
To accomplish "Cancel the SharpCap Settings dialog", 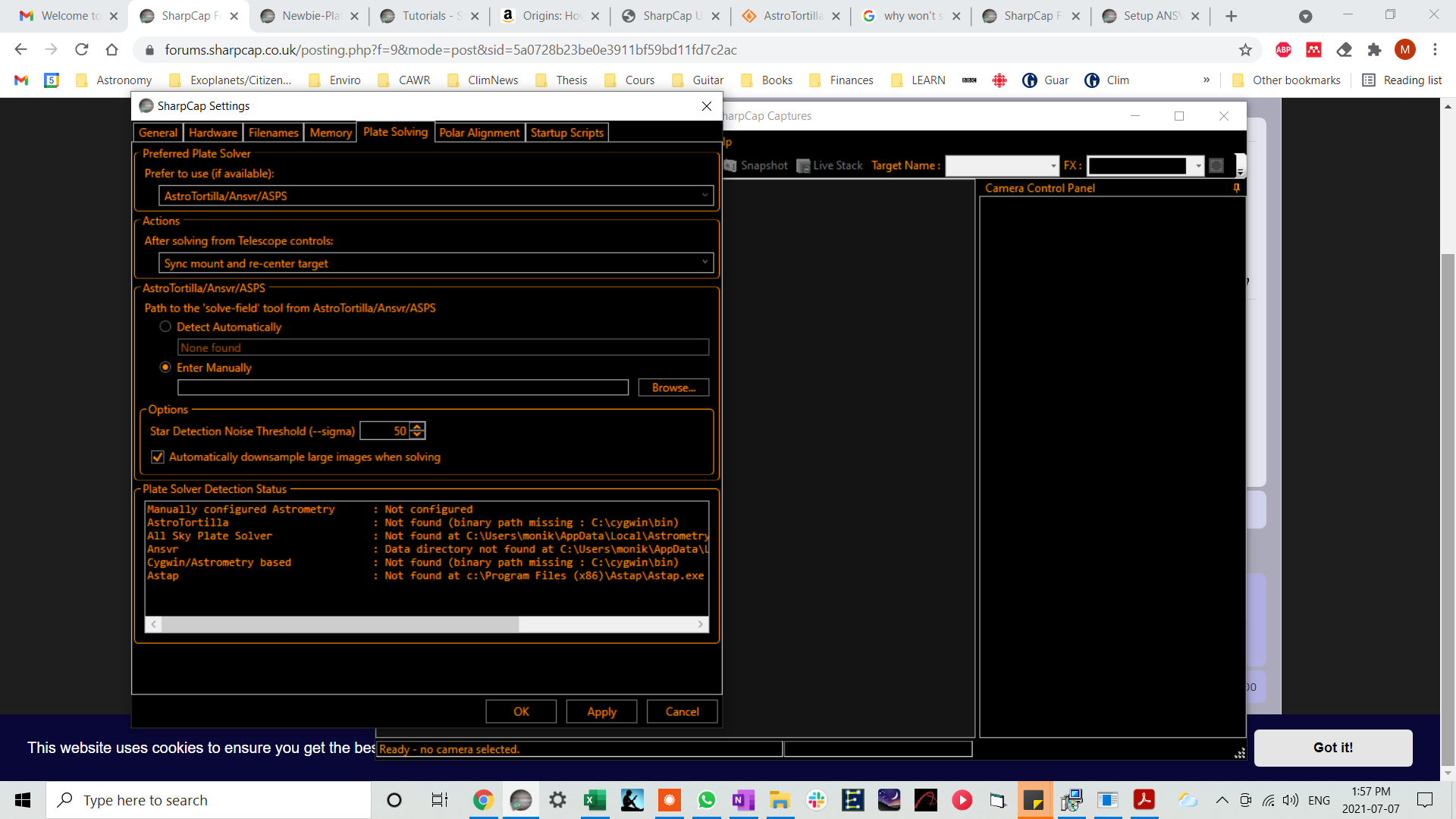I will 682,711.
